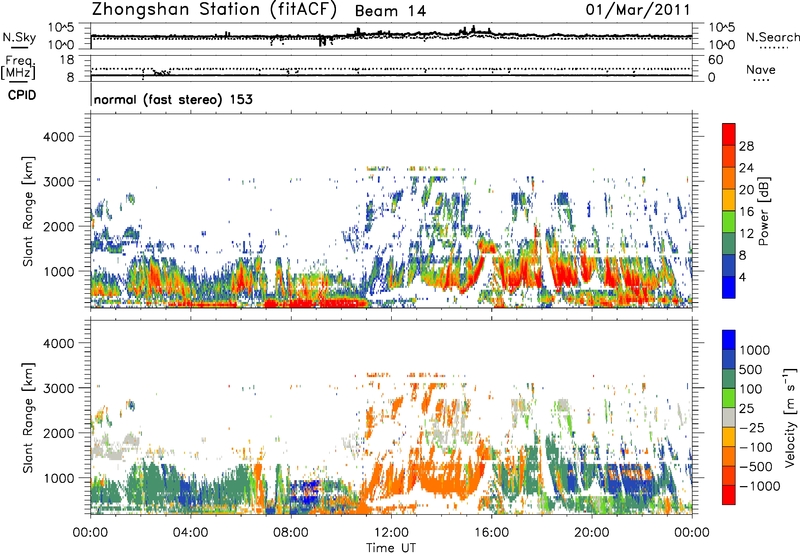Click the blue top segment of the Velocity colorbar
The image size is (800, 554).
tap(729, 340)
